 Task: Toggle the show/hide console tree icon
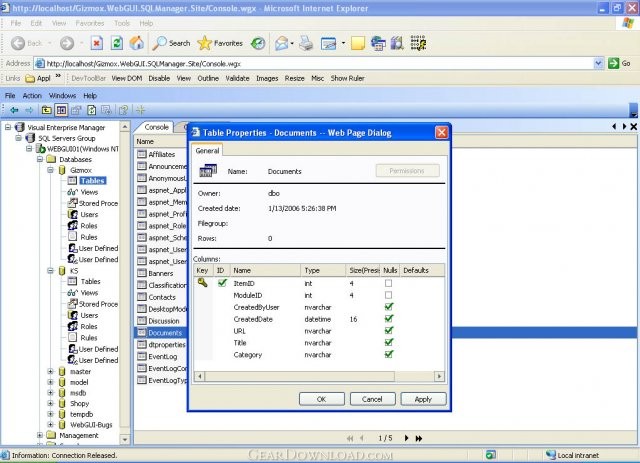click(61, 110)
